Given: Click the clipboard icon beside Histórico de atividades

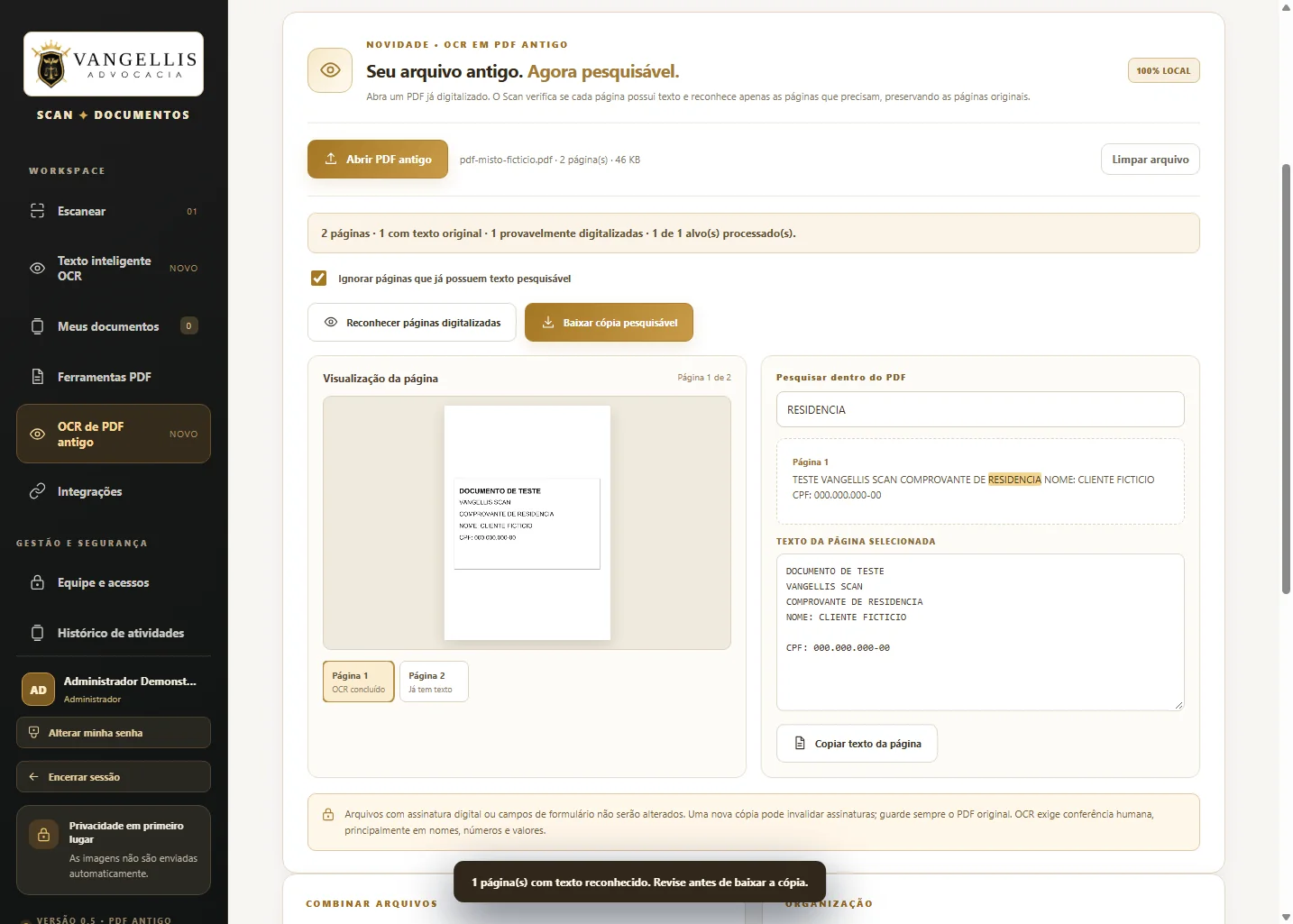Looking at the screenshot, I should (x=37, y=633).
